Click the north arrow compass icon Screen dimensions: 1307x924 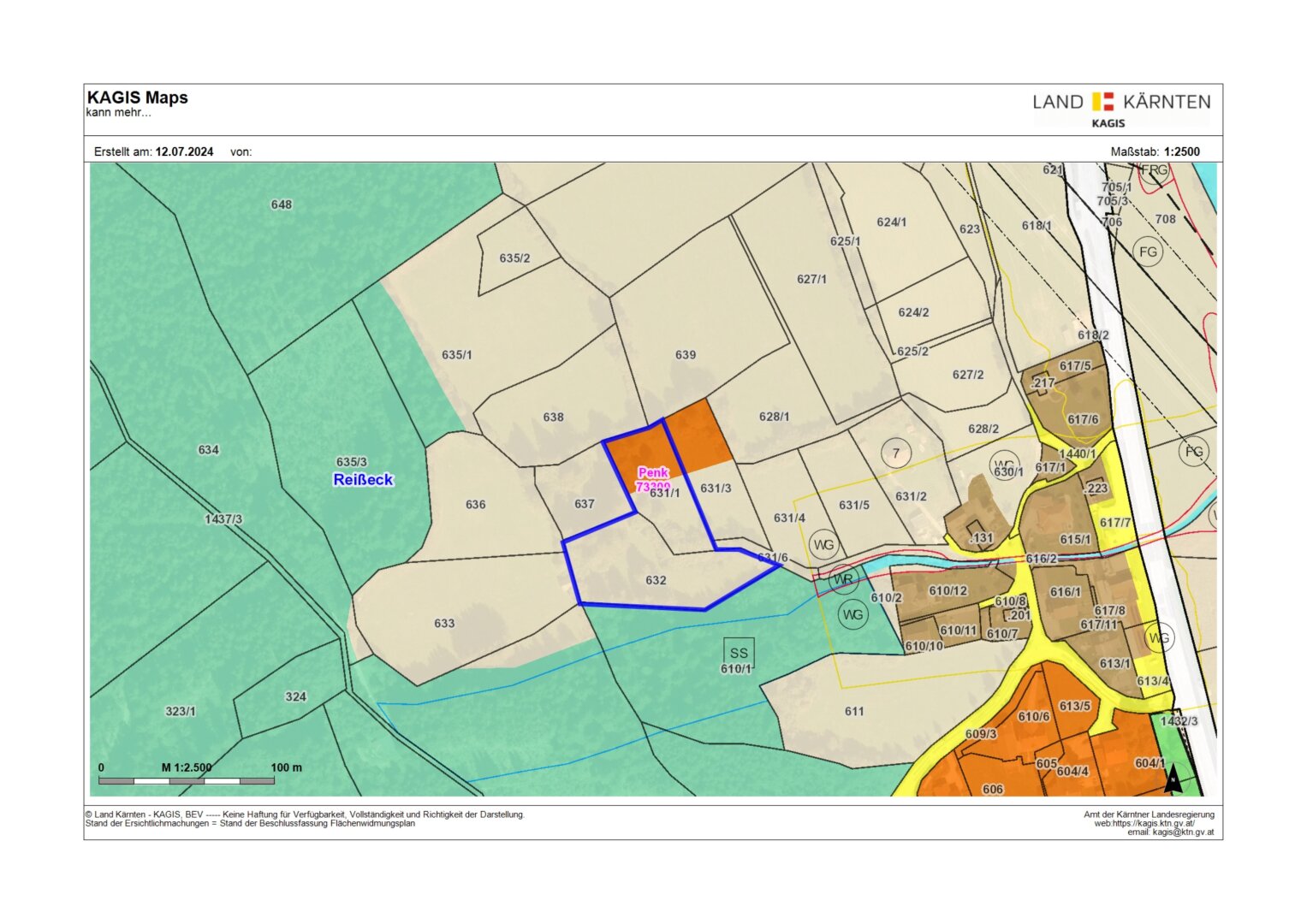click(1173, 779)
